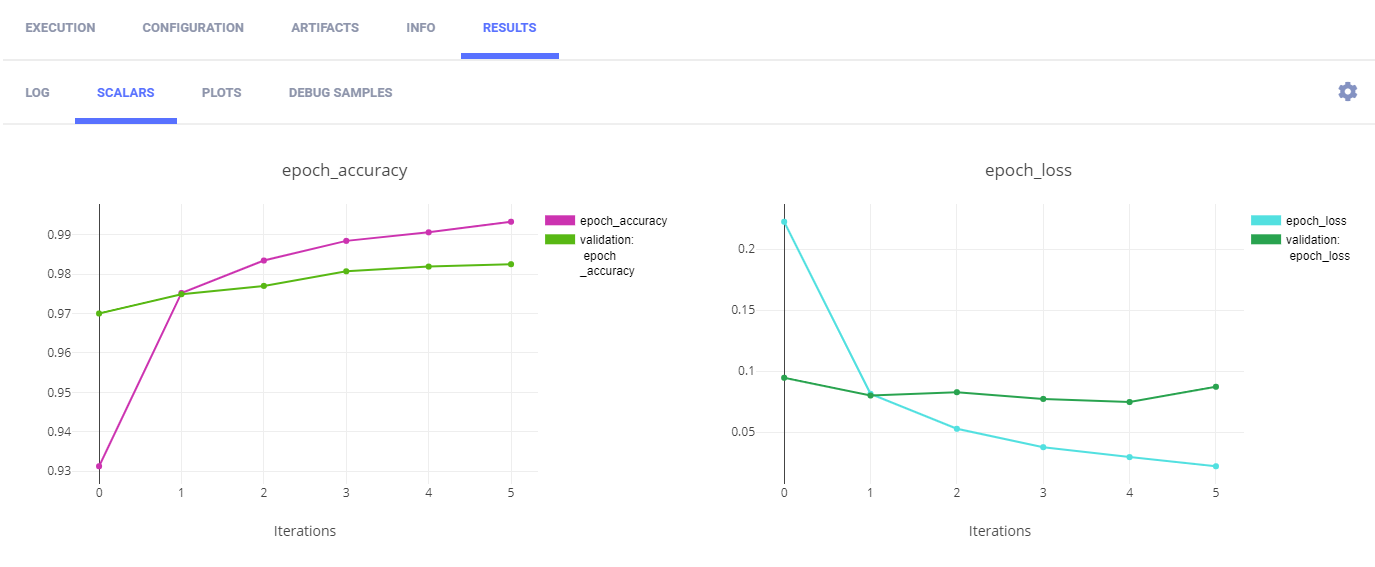Open the Log sub-tab
Viewport: 1375px width, 567px height.
click(37, 93)
